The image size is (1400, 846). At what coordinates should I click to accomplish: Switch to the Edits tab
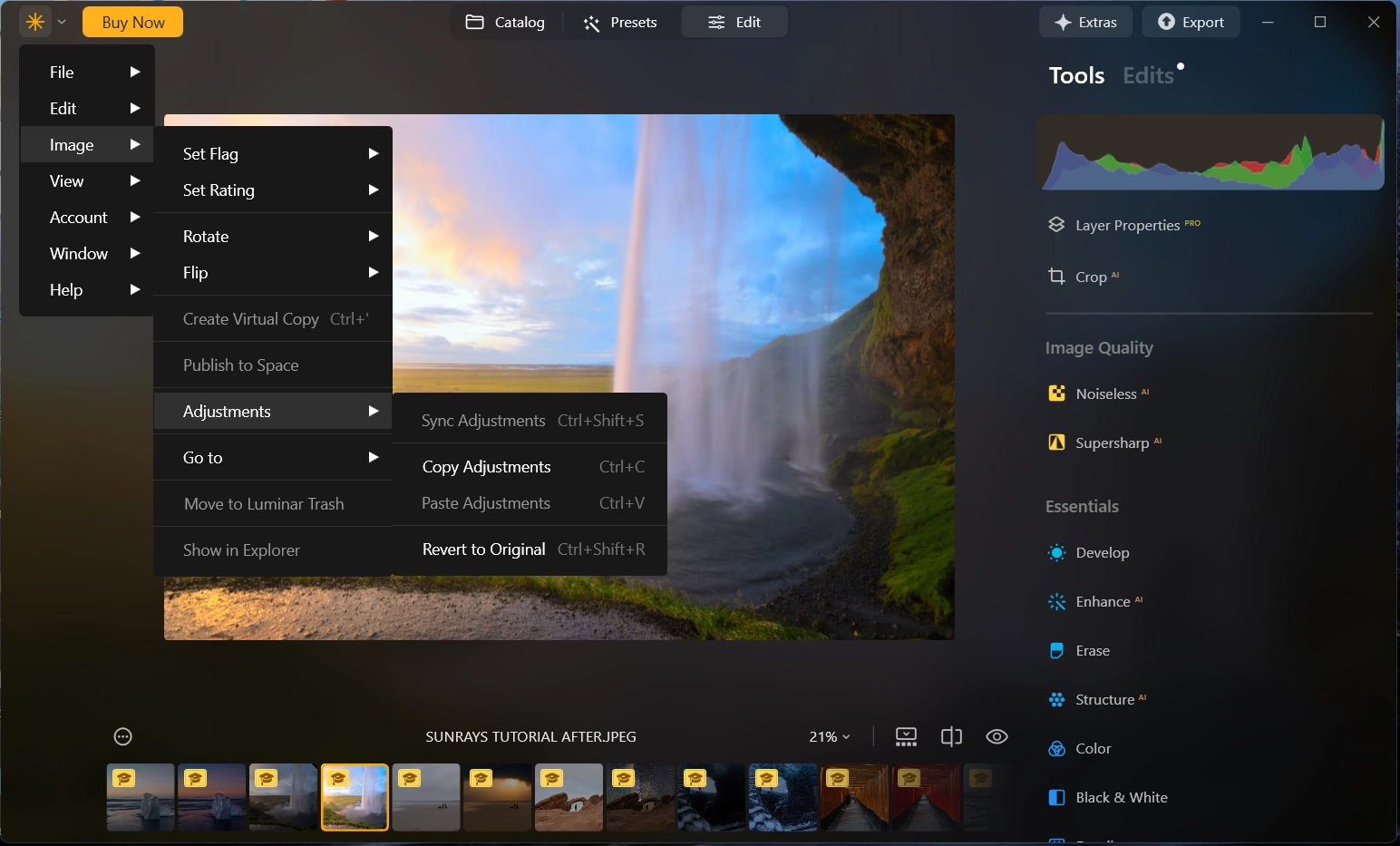click(x=1148, y=75)
